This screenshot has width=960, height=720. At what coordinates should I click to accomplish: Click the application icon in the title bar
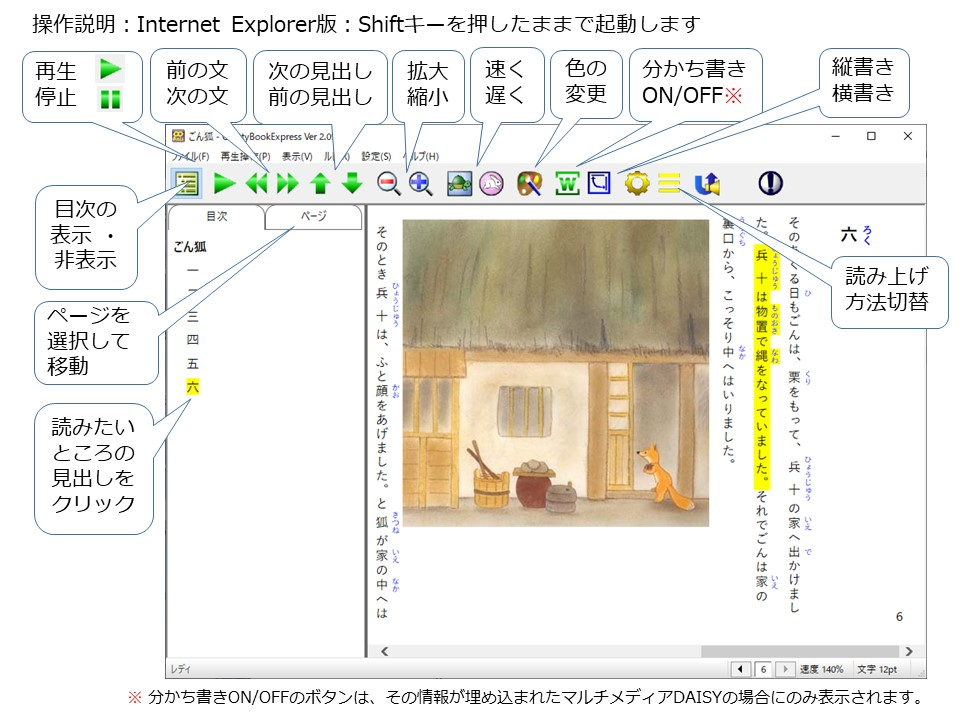pyautogui.click(x=178, y=136)
